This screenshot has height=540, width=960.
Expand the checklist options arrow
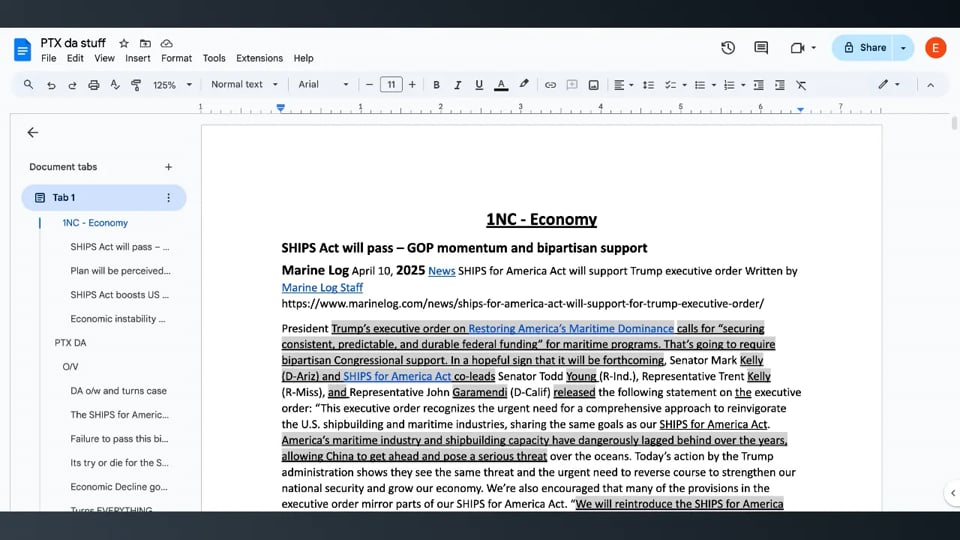(x=684, y=85)
